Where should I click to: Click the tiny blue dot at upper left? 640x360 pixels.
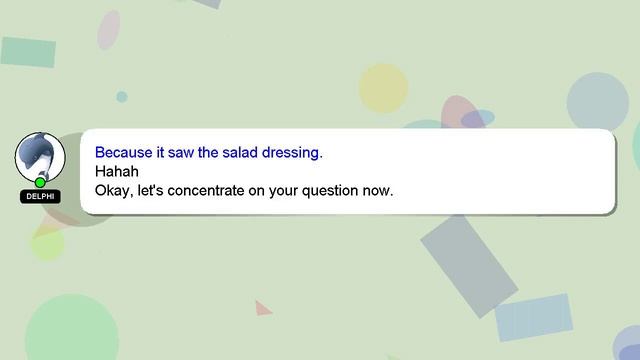(122, 97)
